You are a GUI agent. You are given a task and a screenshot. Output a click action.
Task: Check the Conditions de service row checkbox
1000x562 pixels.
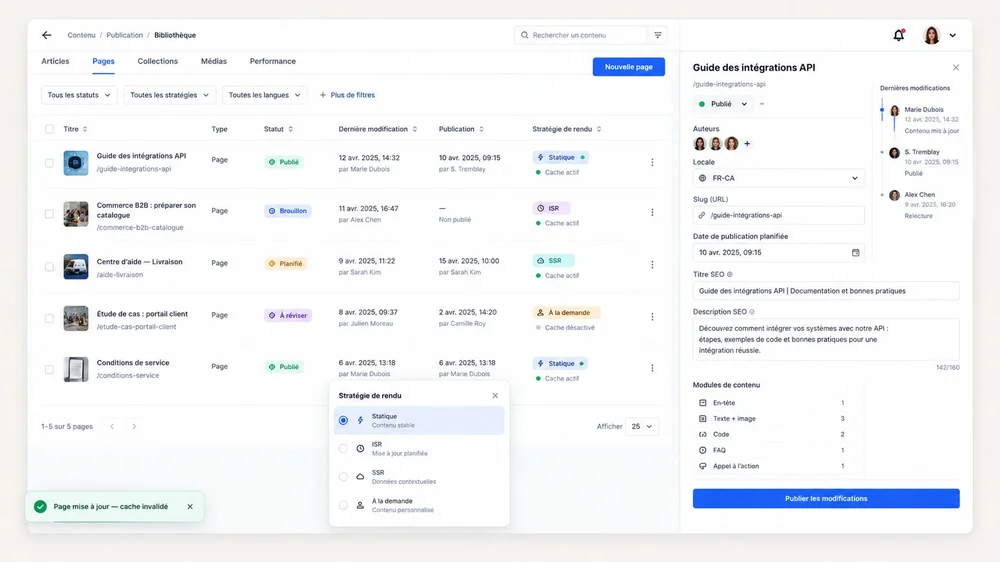tap(49, 369)
